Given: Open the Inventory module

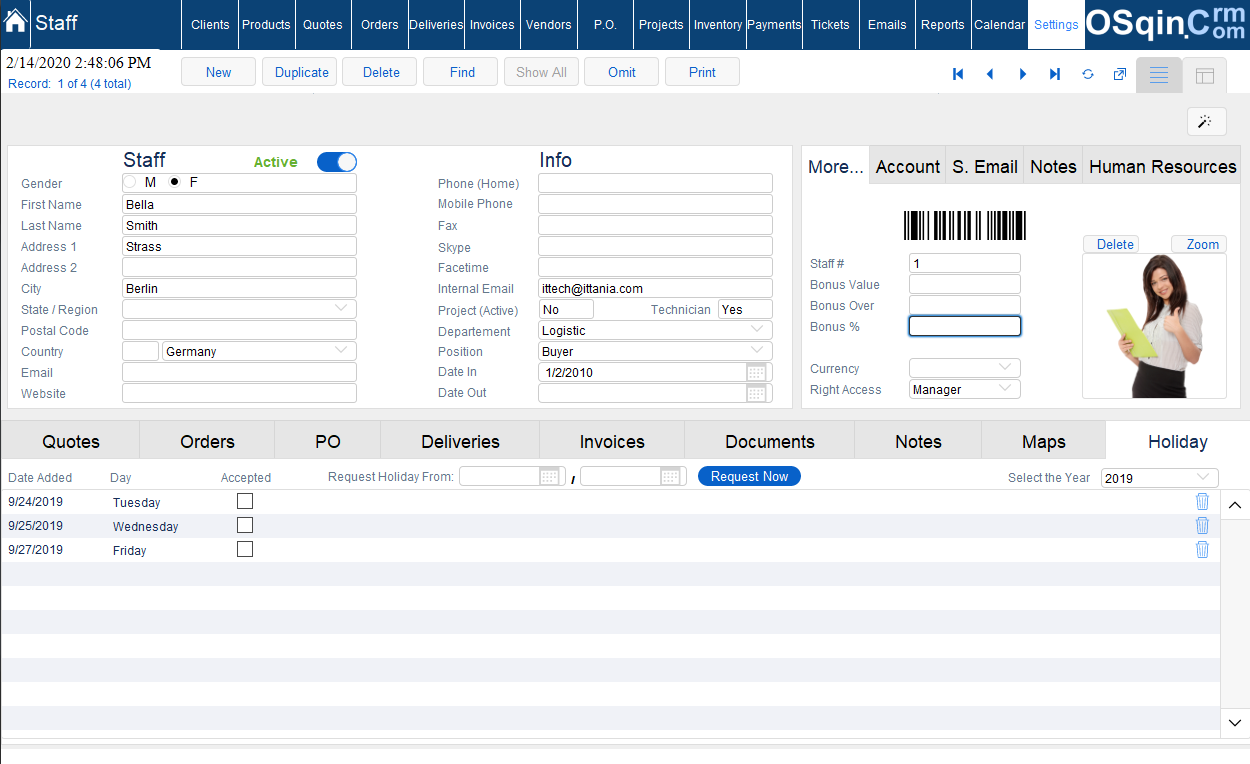Looking at the screenshot, I should pos(718,24).
